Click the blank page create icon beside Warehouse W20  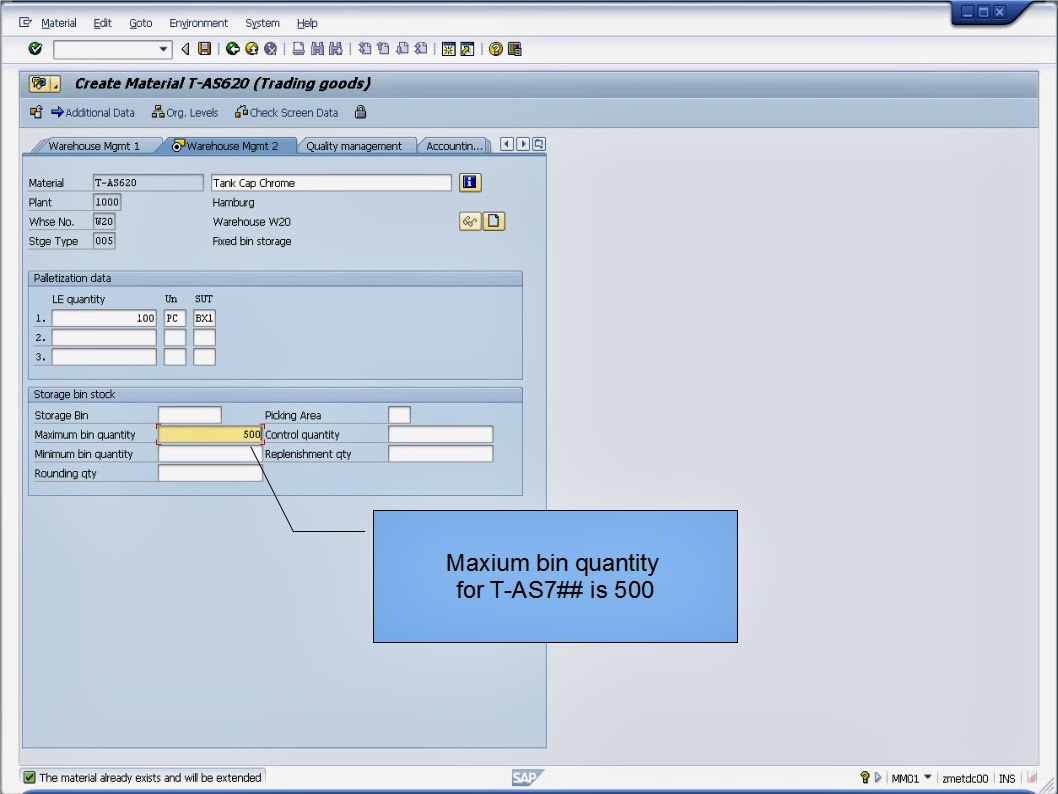(x=494, y=221)
